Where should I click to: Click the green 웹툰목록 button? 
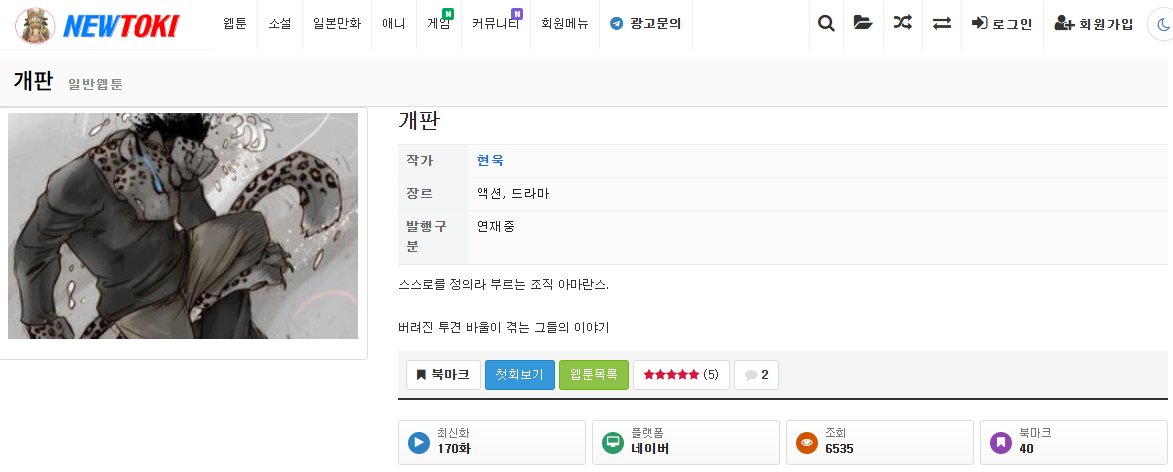coord(593,375)
